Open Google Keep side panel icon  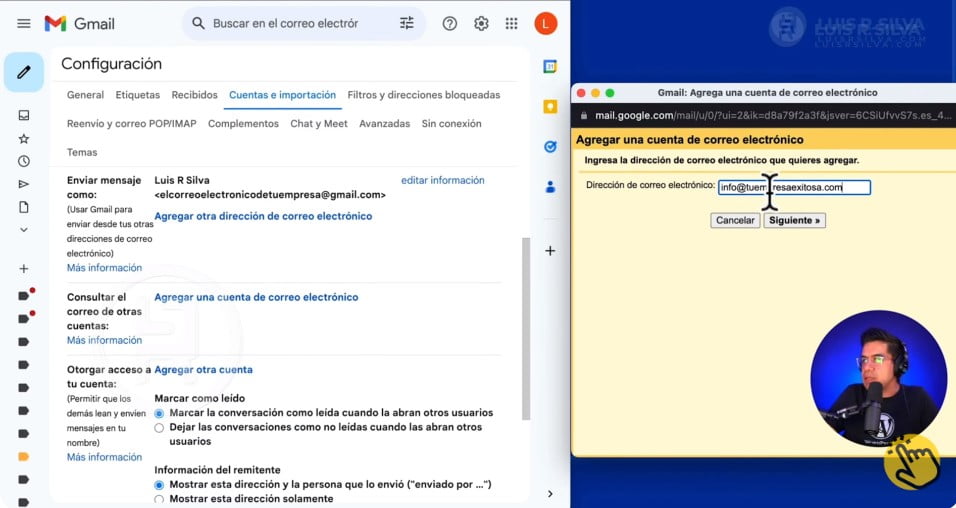(x=550, y=107)
